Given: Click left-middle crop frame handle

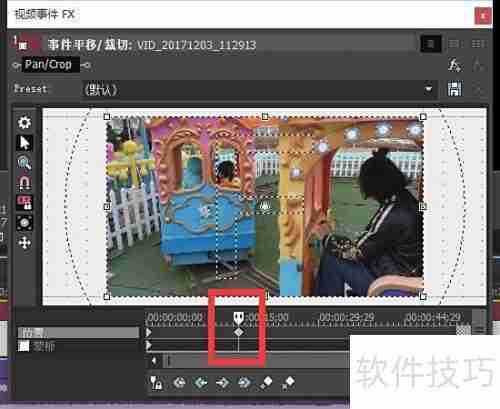Looking at the screenshot, I should (x=107, y=207).
